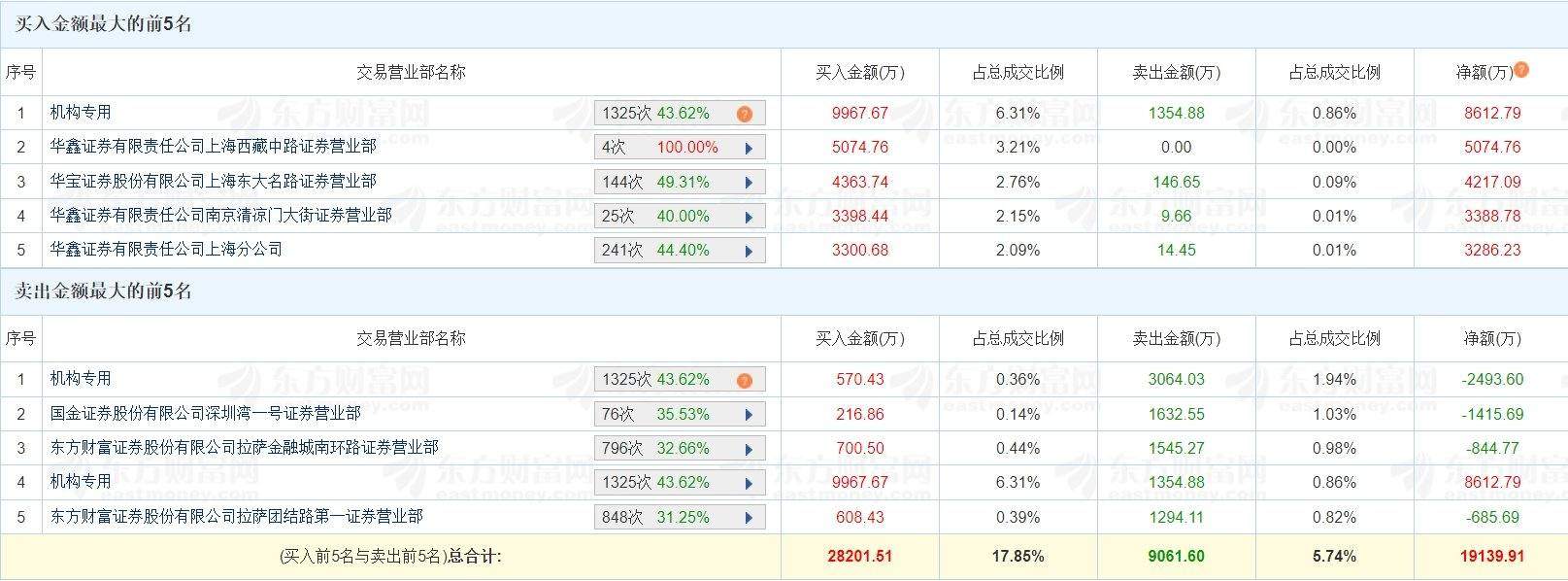The width and height of the screenshot is (1568, 581).
Task: Click the orange help icon beside 净额(万) header
Action: [x=1521, y=69]
